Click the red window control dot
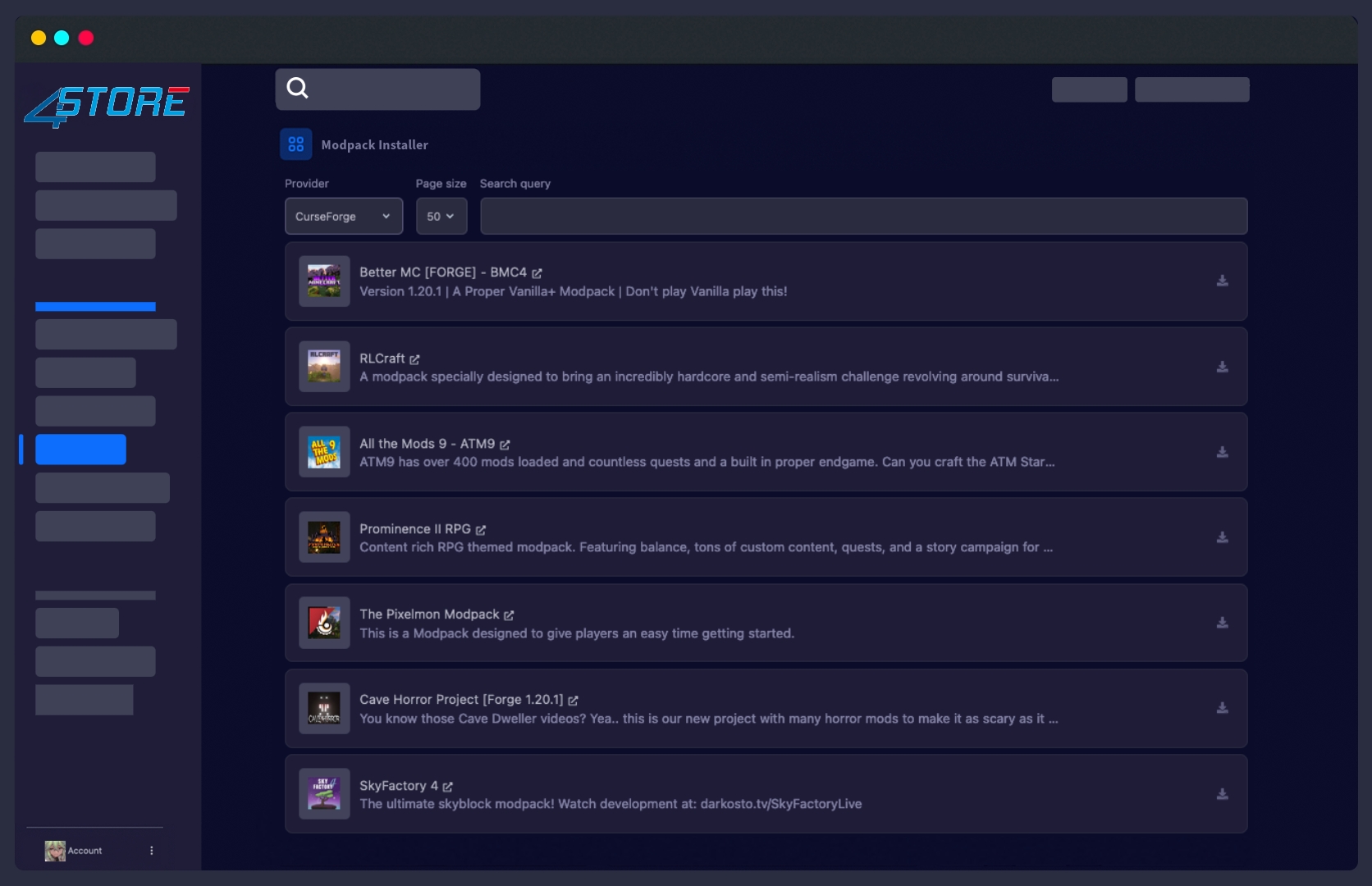The height and width of the screenshot is (886, 1372). 85,38
